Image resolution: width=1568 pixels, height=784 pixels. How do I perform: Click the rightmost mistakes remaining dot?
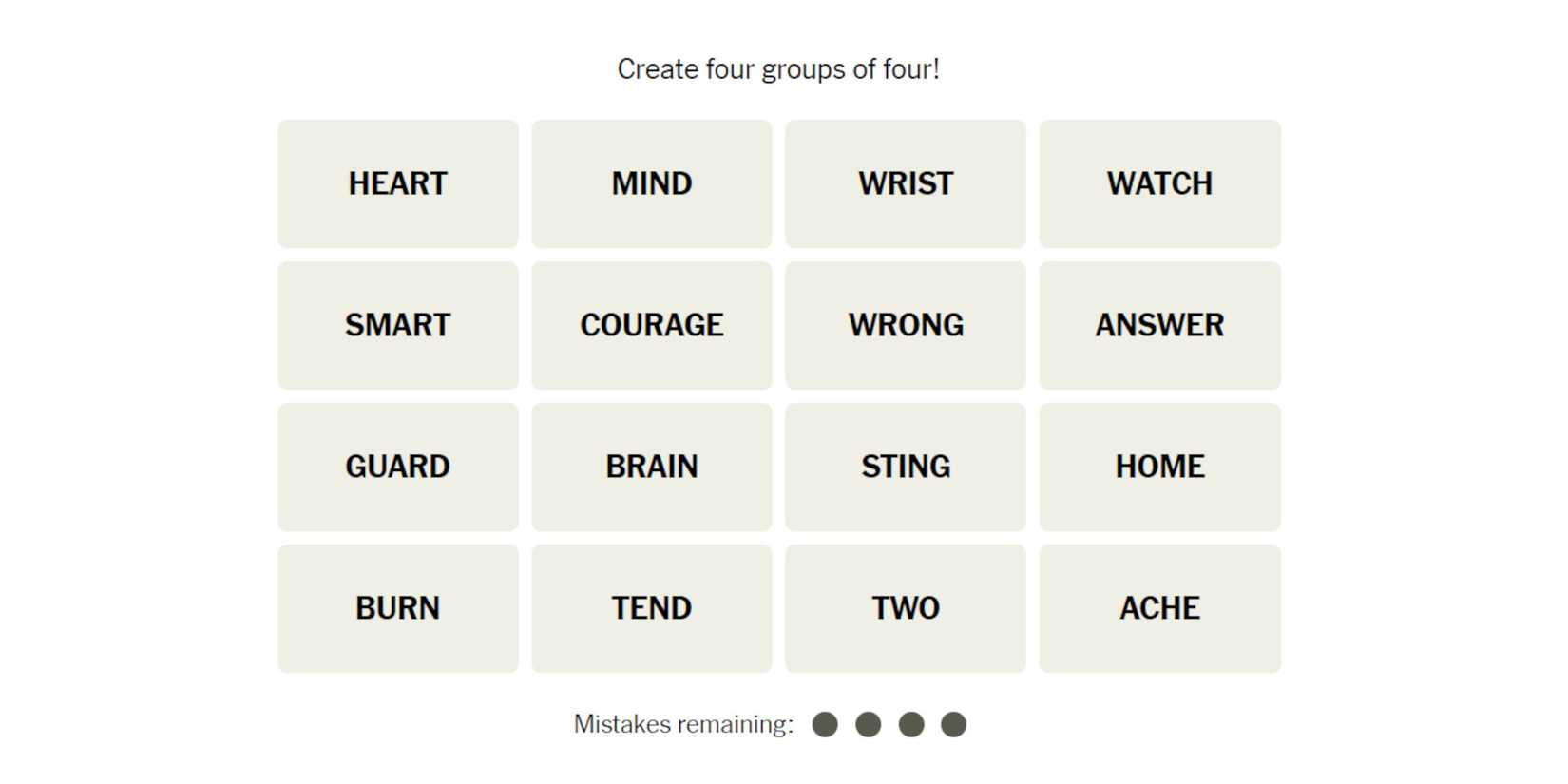tap(953, 725)
